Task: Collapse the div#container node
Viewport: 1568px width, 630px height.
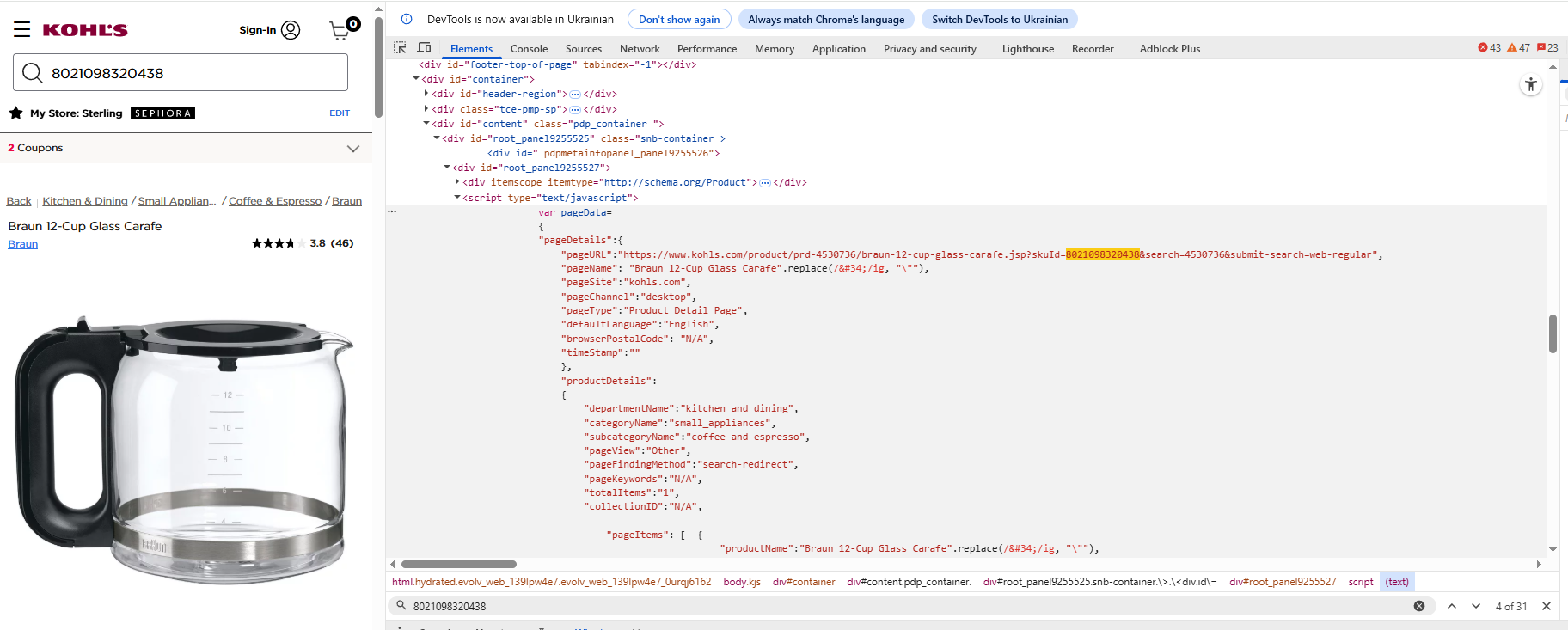Action: coord(416,79)
